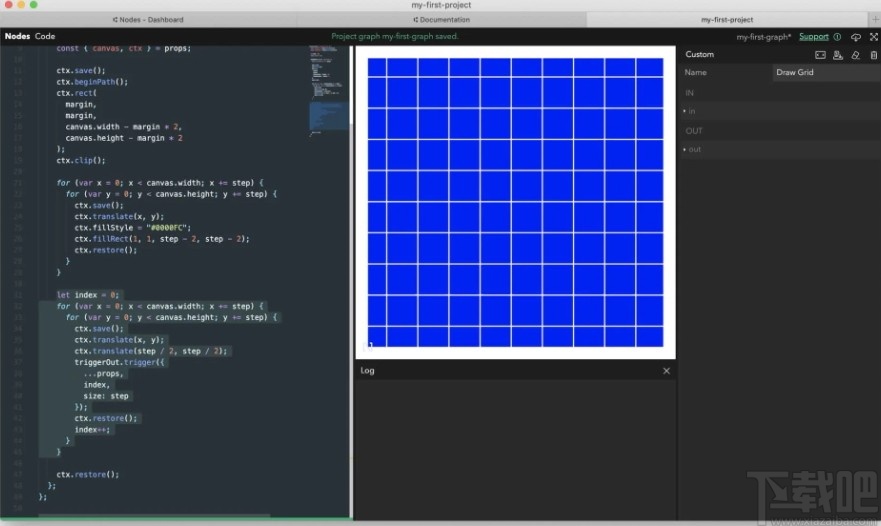Click the macOS green zoom window button
The height and width of the screenshot is (526, 881).
[34, 4]
